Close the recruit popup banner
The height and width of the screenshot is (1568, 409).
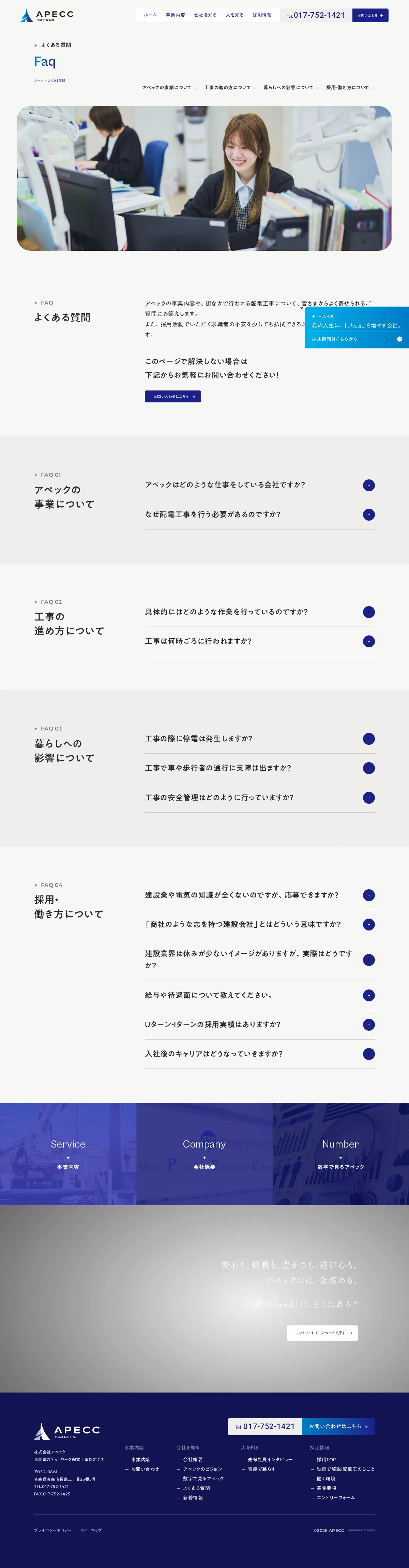301,308
